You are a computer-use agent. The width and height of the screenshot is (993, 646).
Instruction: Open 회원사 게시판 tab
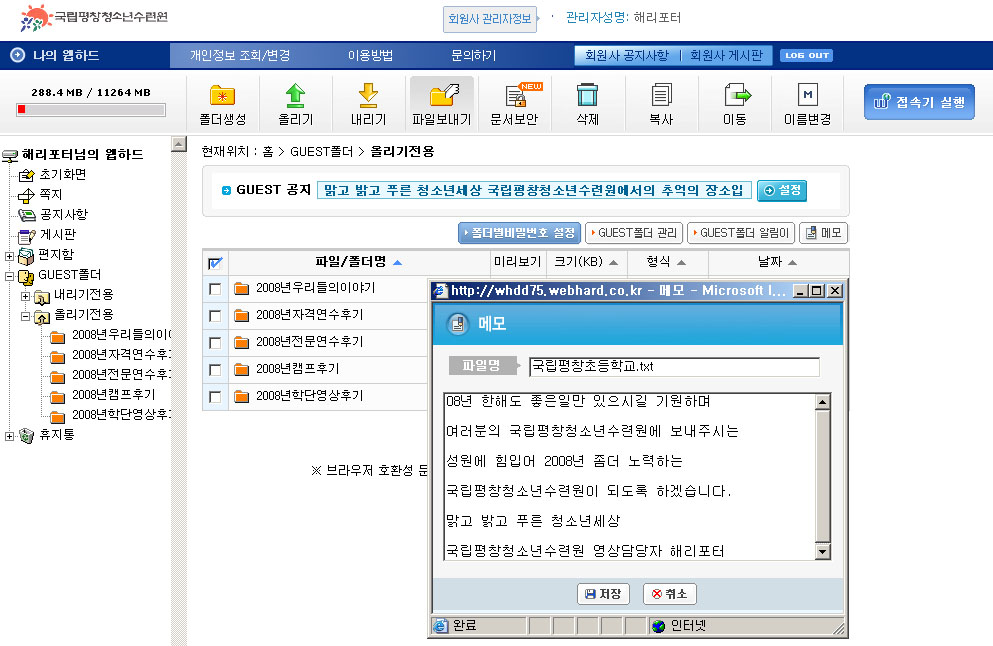726,56
